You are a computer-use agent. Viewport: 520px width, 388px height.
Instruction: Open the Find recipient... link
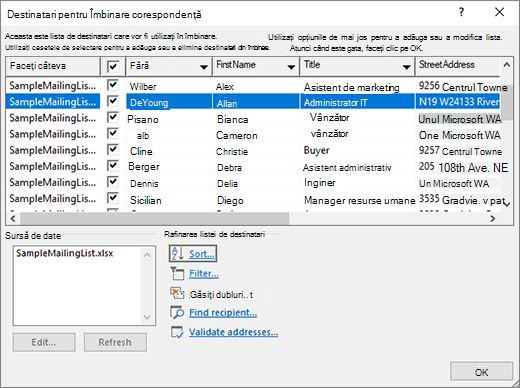[223, 313]
